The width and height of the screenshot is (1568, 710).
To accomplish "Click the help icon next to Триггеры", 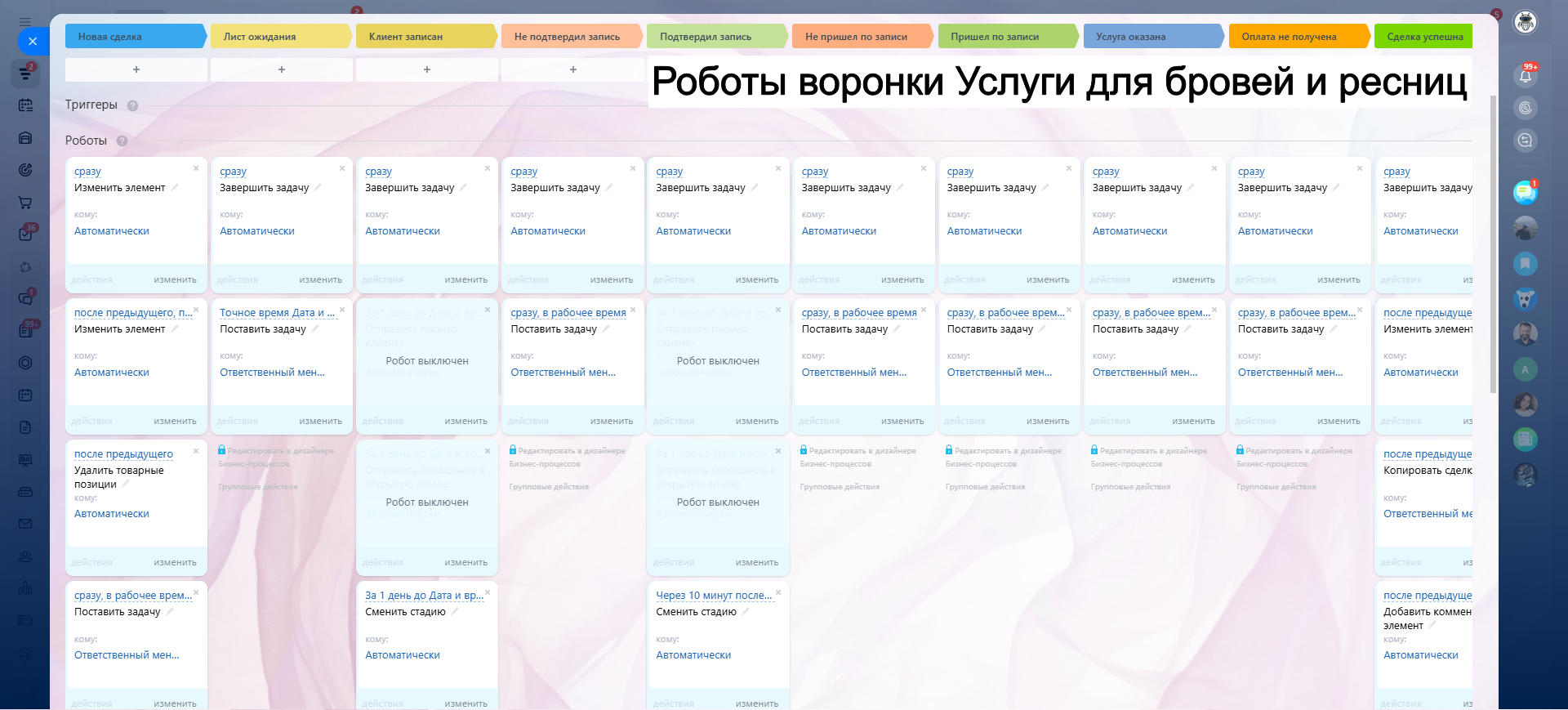I will coord(132,105).
